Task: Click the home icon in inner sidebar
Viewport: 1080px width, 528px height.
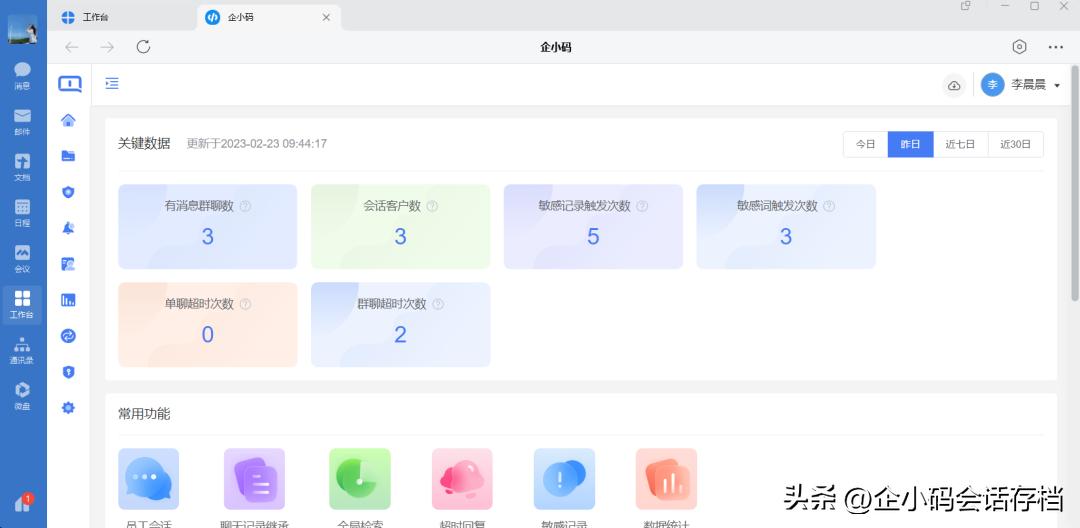Action: tap(68, 120)
